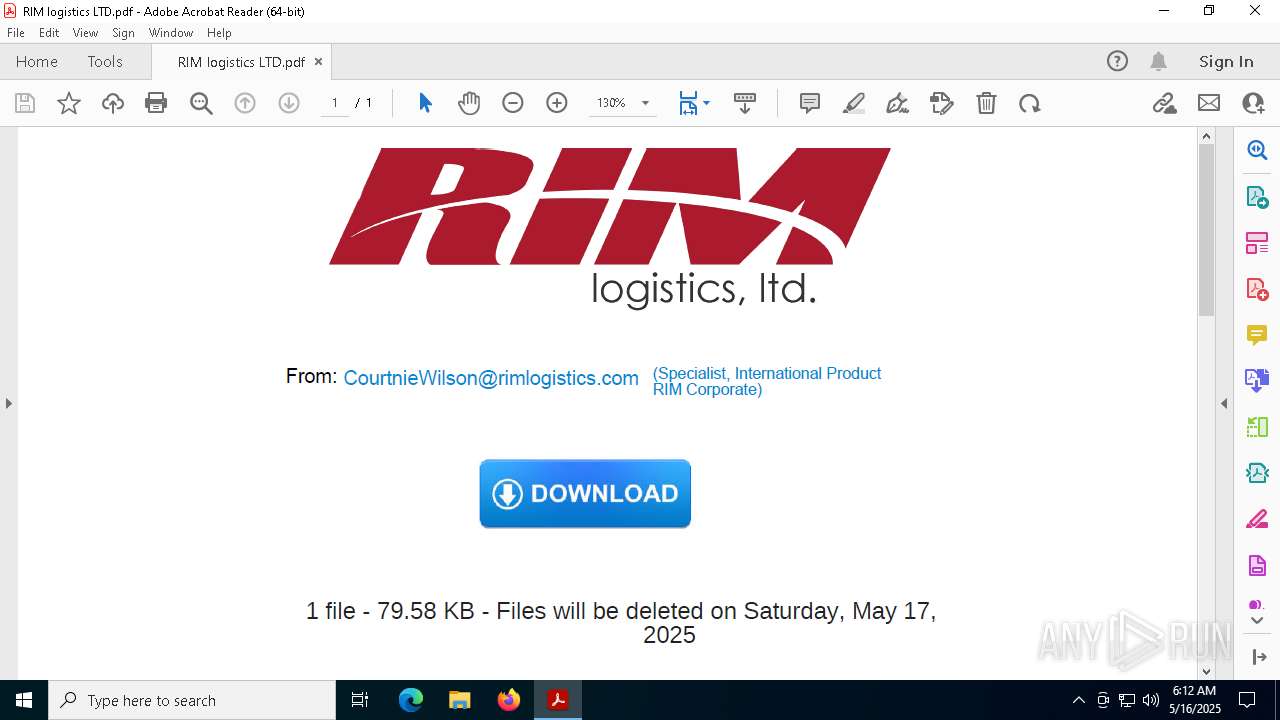The width and height of the screenshot is (1280, 720).
Task: Select the highlight text tool
Action: [x=854, y=103]
